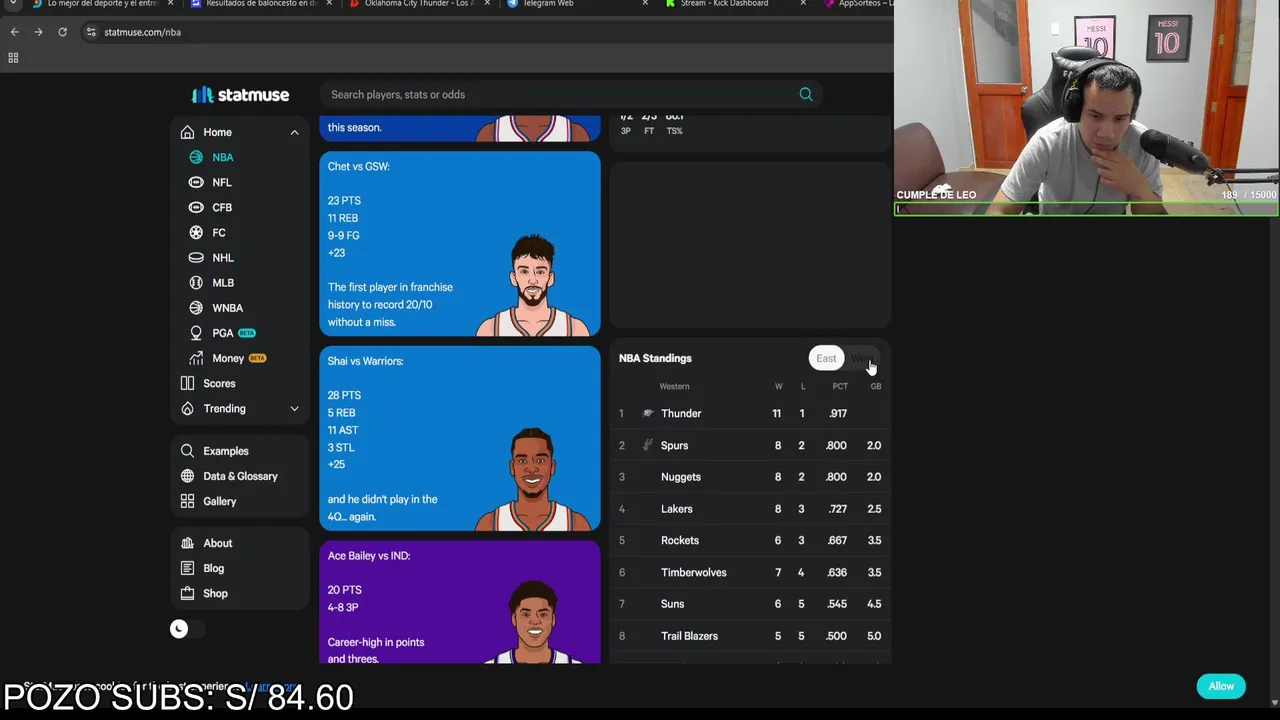Click the Allow button
Viewport: 1280px width, 720px height.
pos(1221,686)
